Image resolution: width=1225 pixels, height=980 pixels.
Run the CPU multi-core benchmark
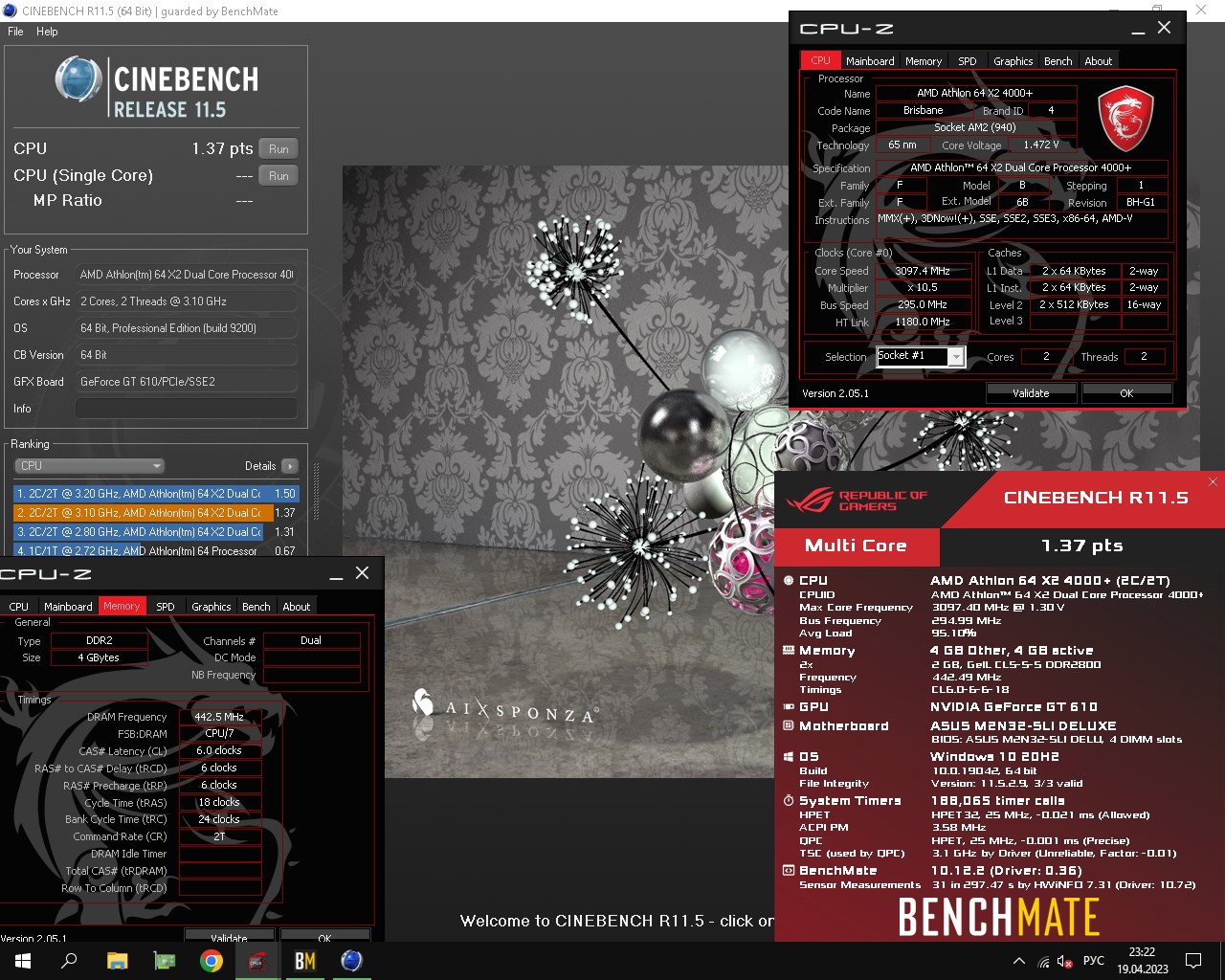pos(278,149)
